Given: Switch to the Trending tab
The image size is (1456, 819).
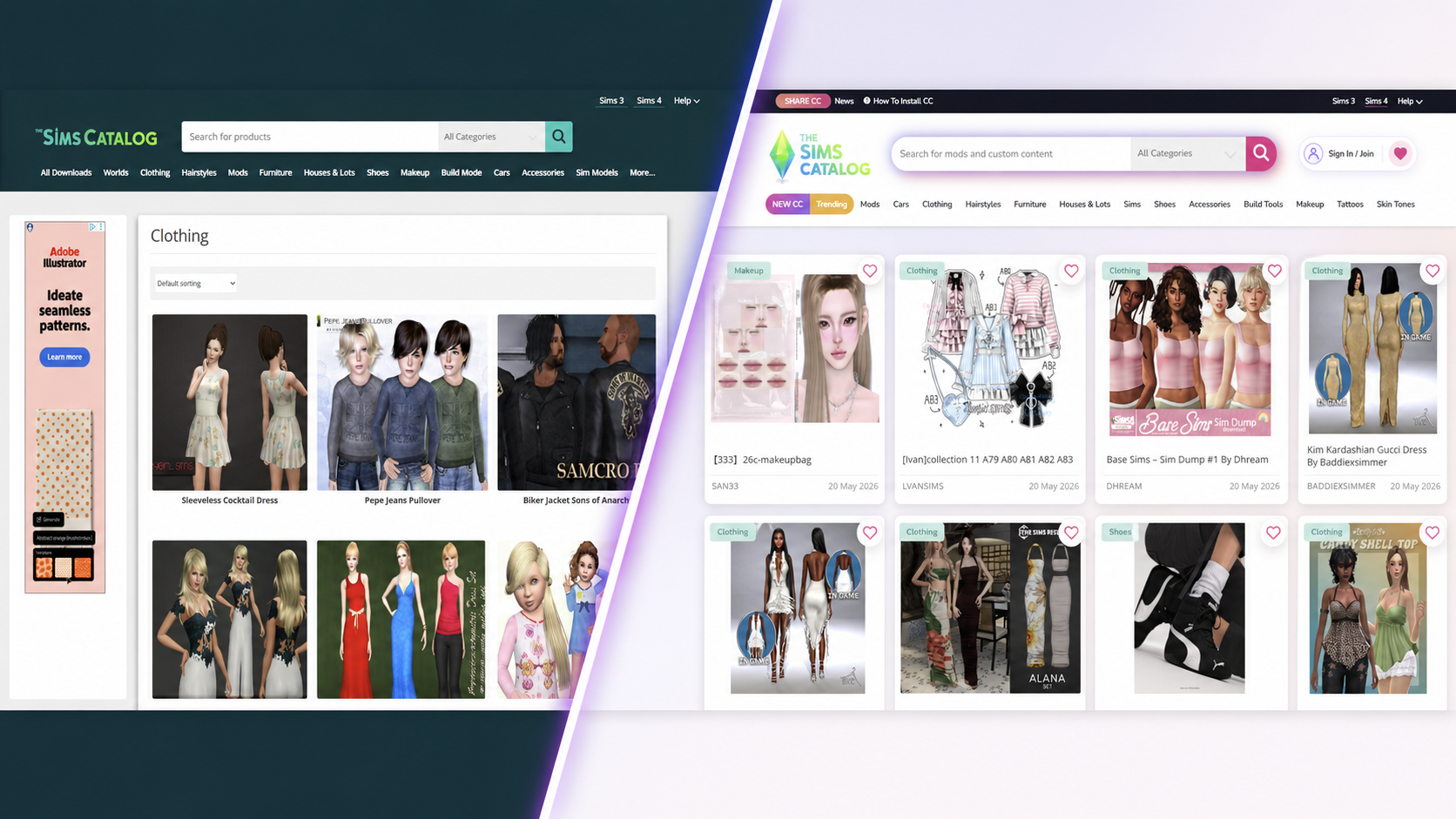Looking at the screenshot, I should 832,204.
